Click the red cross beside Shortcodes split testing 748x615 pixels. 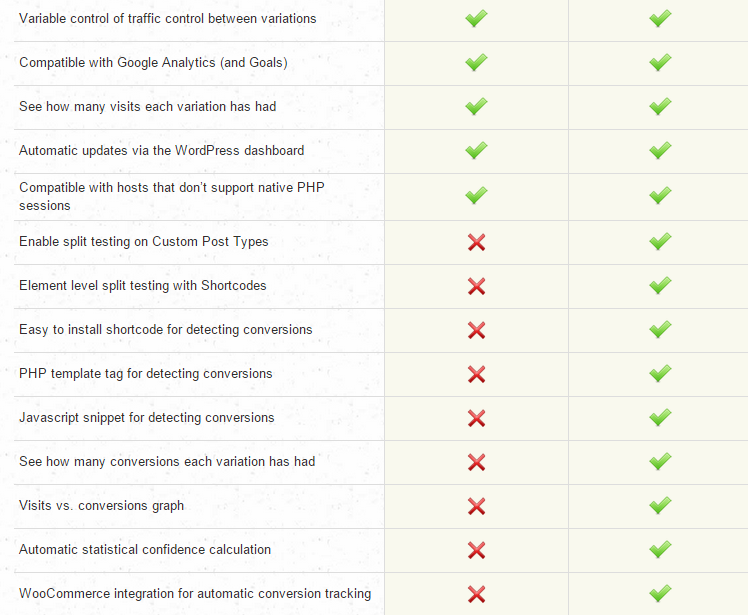tap(476, 286)
